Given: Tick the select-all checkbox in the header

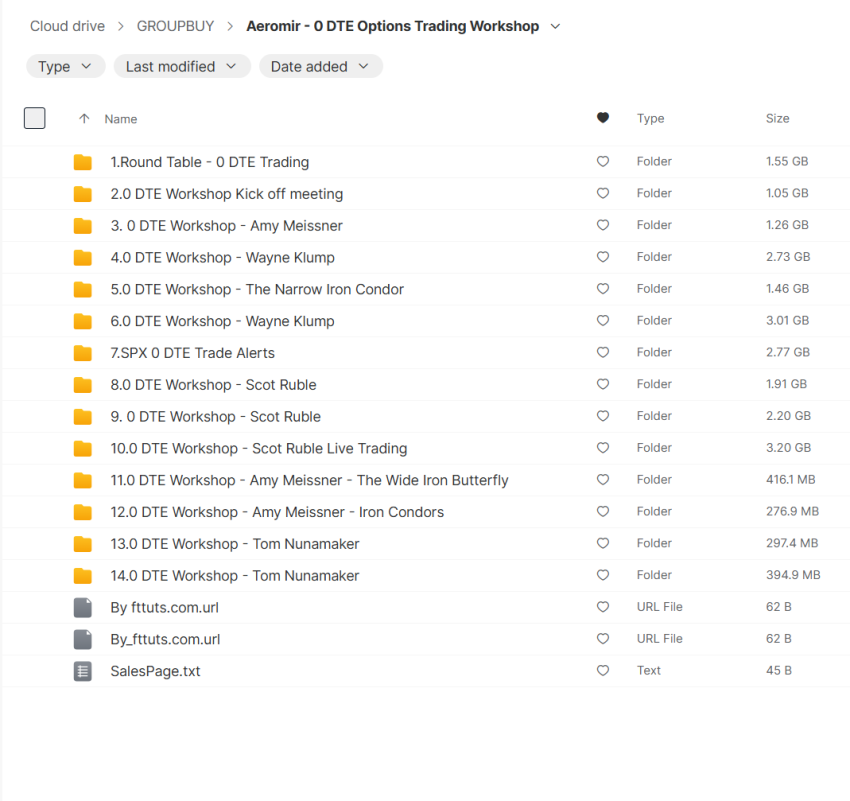Looking at the screenshot, I should coord(35,118).
